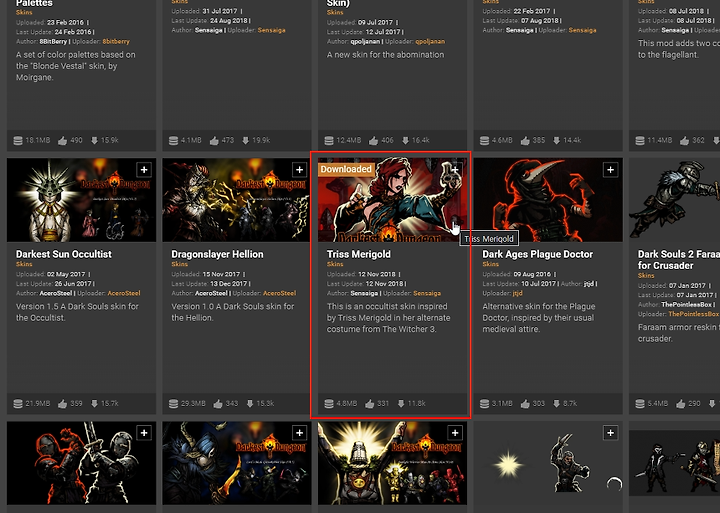This screenshot has height=513, width=720.
Task: Visit AceroSteel uploader link under Dragonslayer Hellion
Action: coord(280,293)
